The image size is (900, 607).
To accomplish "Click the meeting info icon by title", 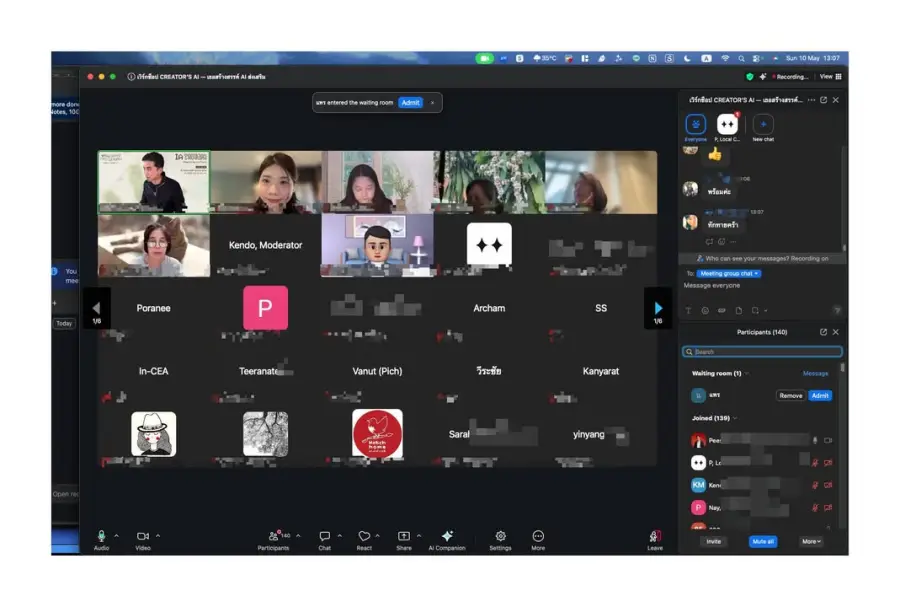I will (131, 76).
